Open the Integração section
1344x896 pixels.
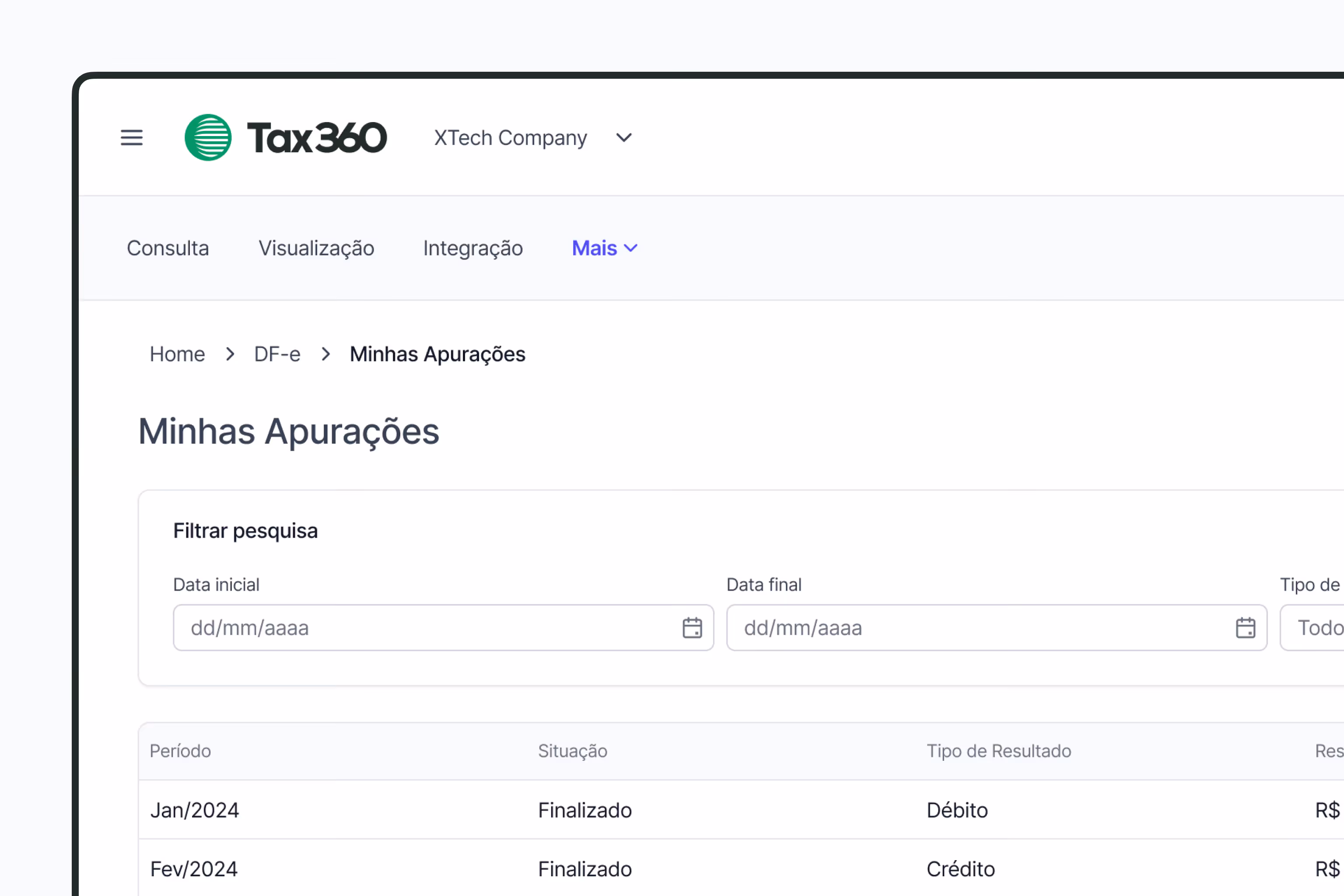(473, 248)
